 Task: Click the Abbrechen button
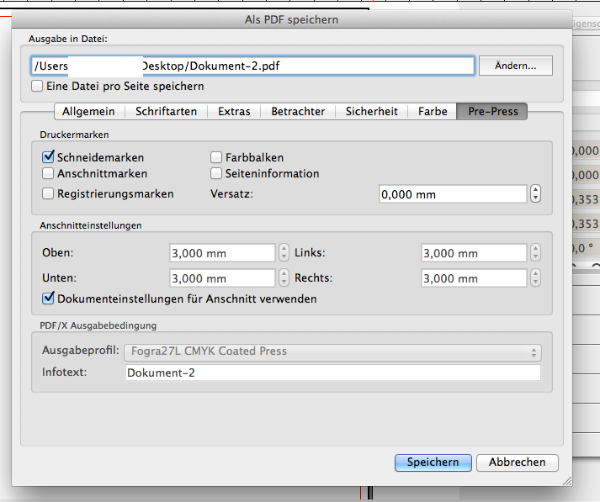[x=517, y=462]
